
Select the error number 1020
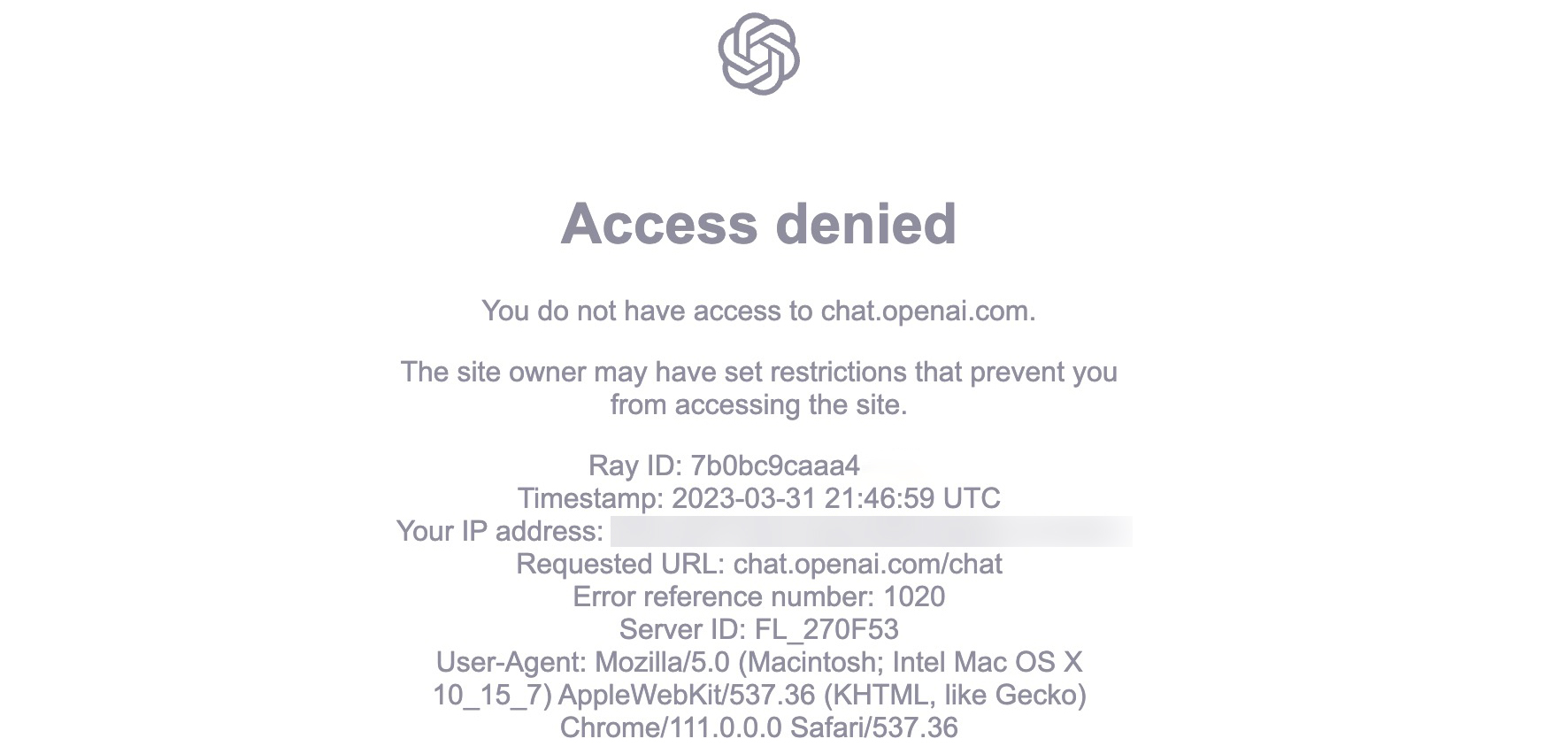tap(914, 596)
